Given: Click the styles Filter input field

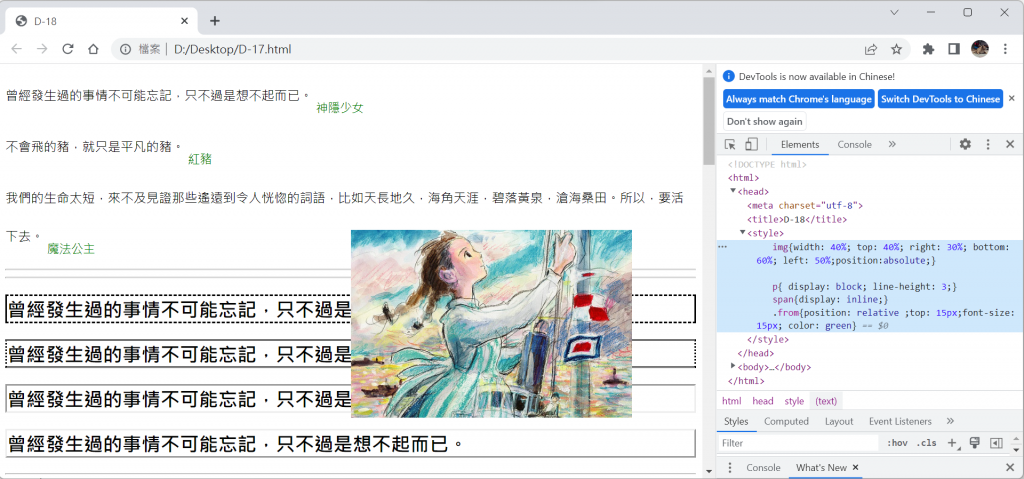Looking at the screenshot, I should (800, 443).
